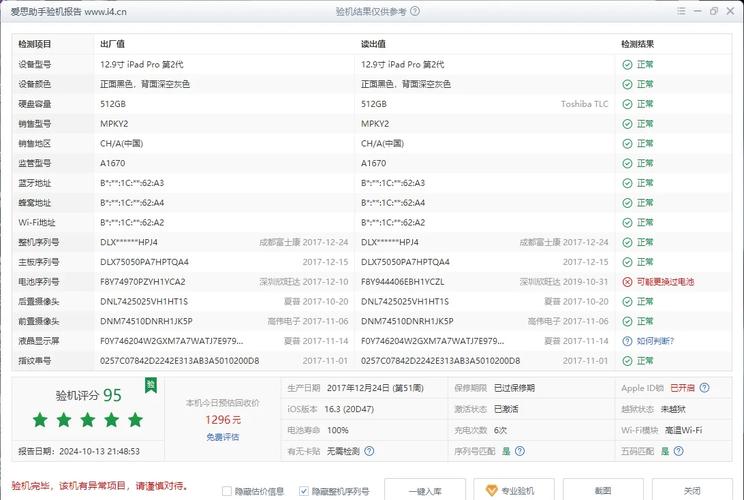Click the 爱思助手验机报告 www.i4.cn title
The height and width of the screenshot is (500, 744).
68,12
